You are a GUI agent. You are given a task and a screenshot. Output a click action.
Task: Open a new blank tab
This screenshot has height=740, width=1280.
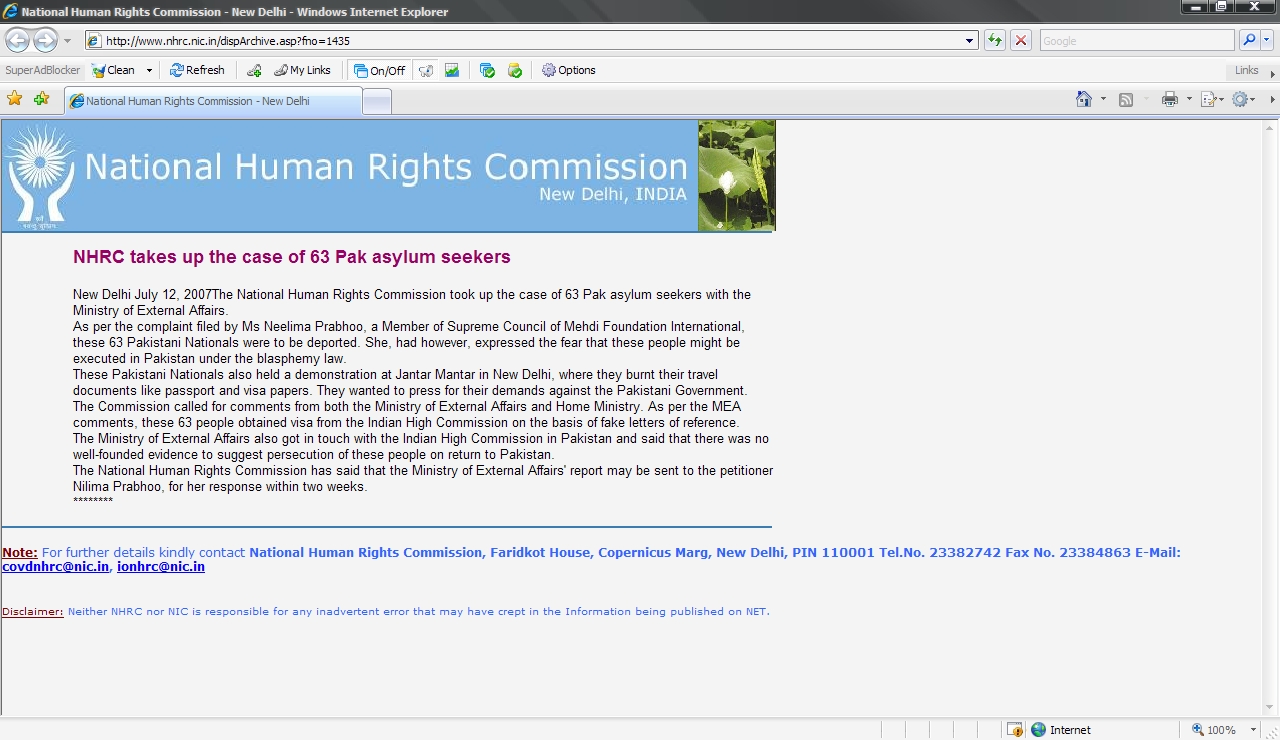[376, 101]
